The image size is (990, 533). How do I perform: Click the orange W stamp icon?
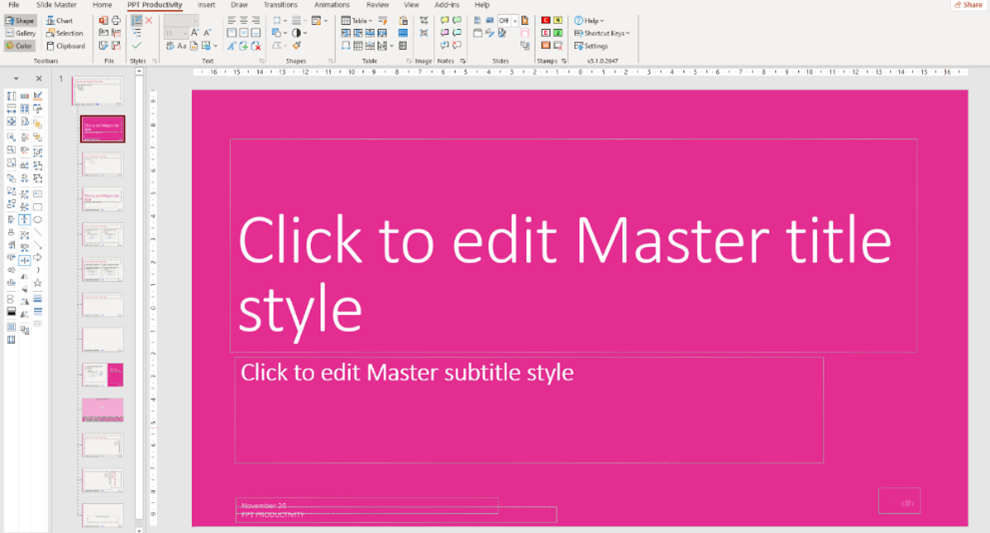546,45
